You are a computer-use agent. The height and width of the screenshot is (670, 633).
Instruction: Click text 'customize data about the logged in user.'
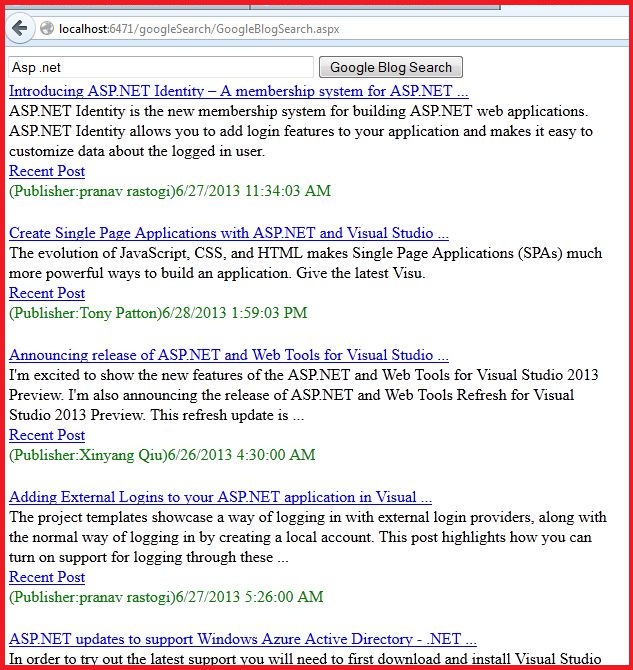(137, 151)
